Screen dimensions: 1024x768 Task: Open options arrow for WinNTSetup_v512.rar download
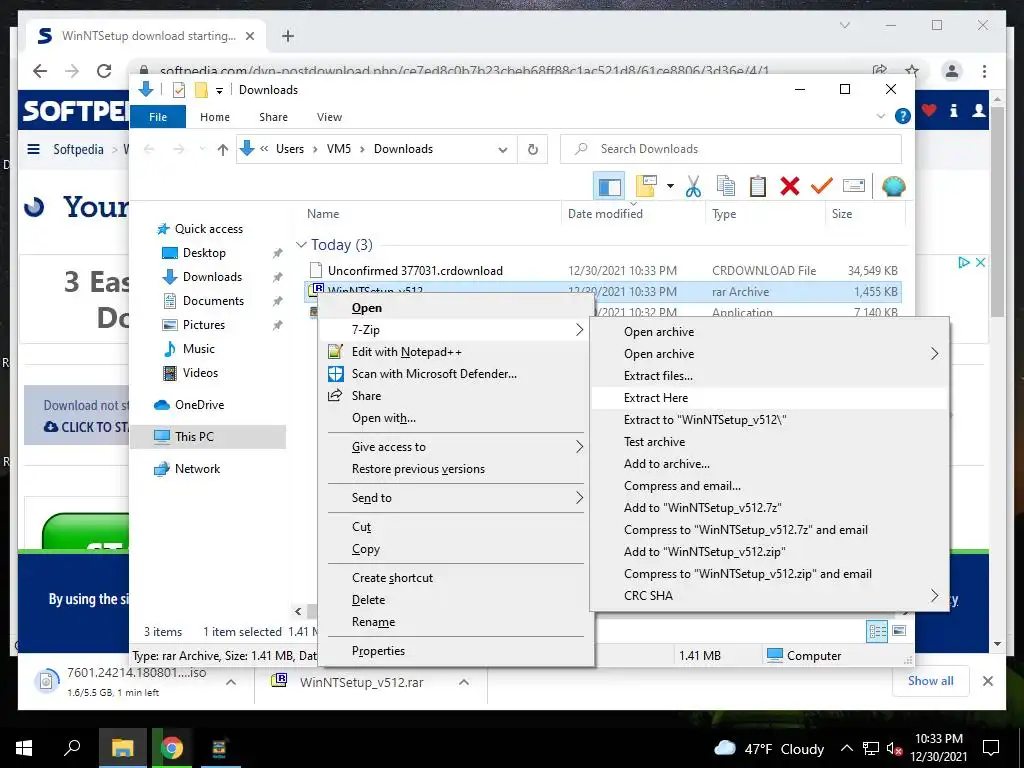pos(464,682)
